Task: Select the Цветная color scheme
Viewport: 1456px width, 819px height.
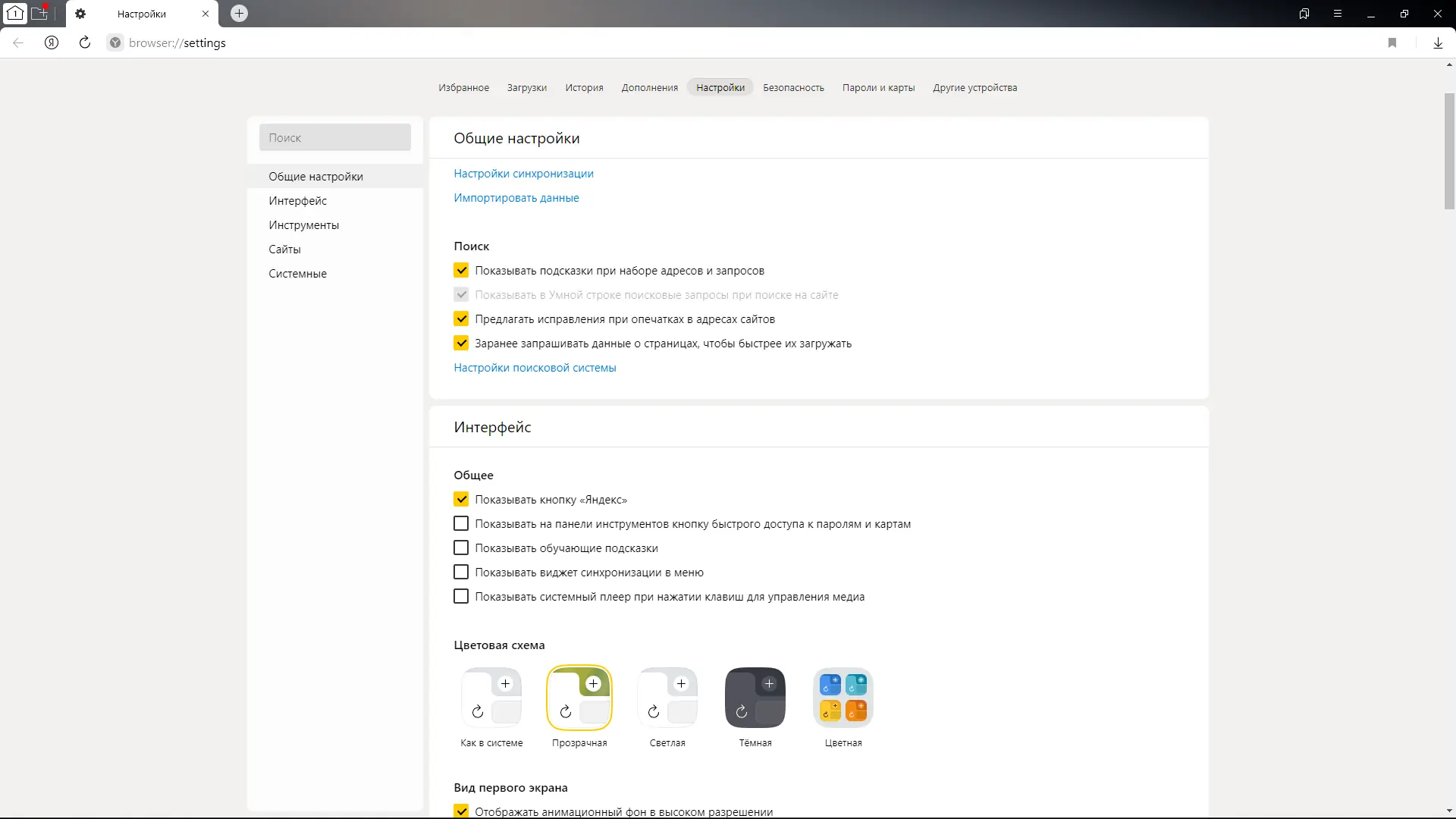Action: coord(843,698)
